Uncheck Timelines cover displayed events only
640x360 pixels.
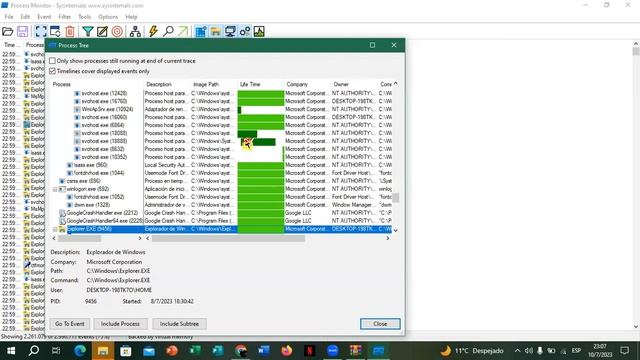click(x=52, y=71)
